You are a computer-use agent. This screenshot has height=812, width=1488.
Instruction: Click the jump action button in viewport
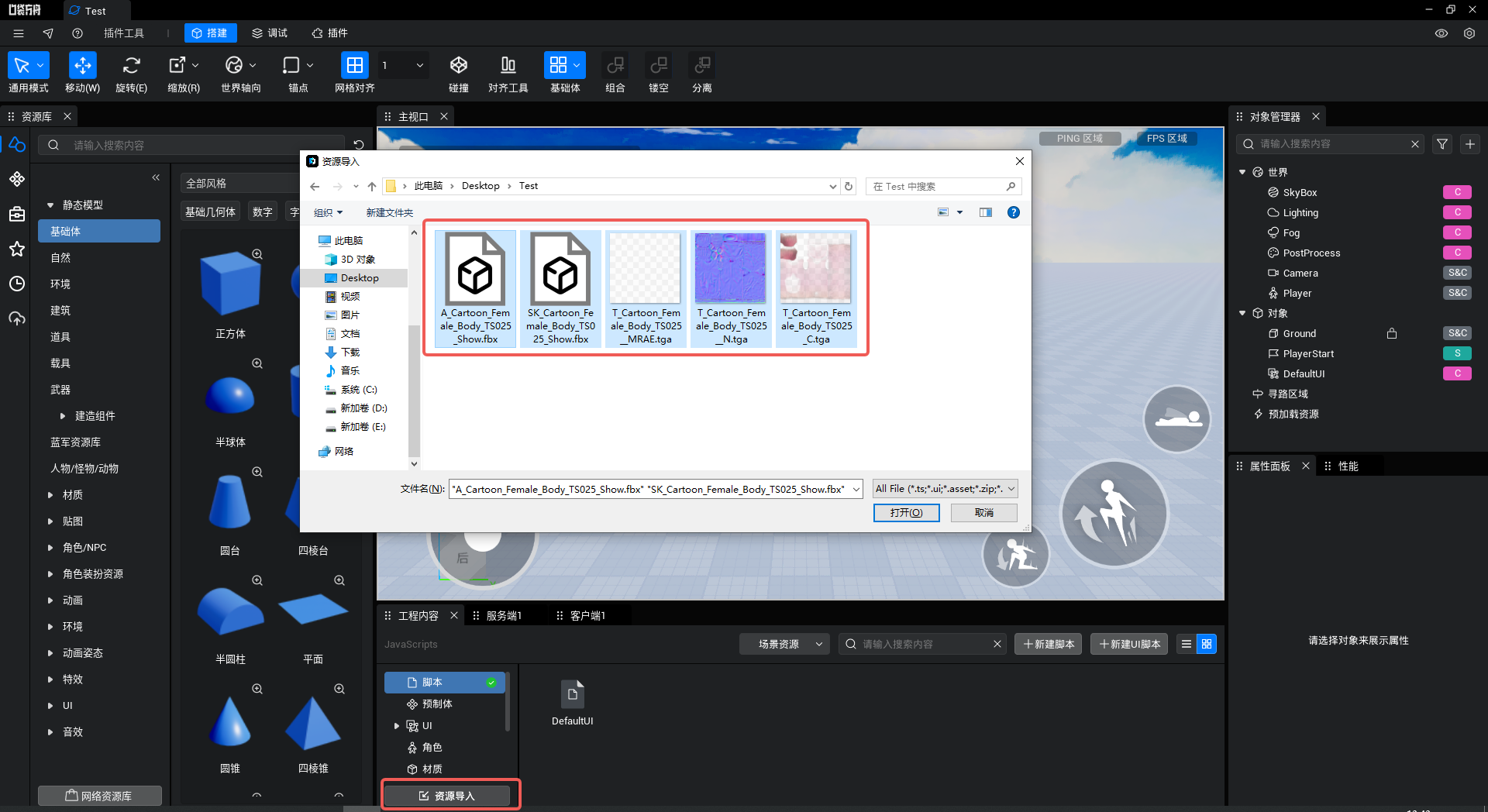[1114, 513]
